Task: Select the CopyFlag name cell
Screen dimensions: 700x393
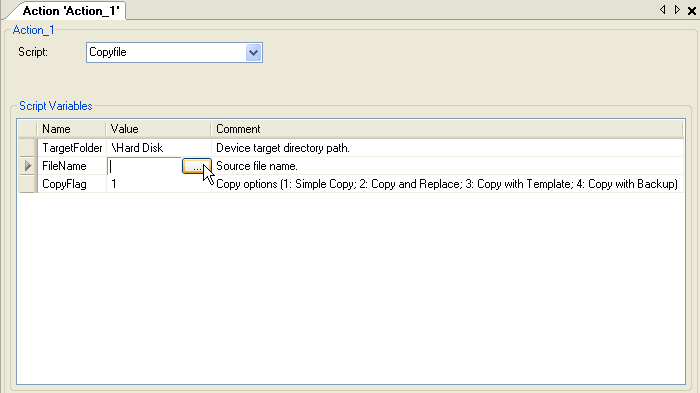Action: point(72,184)
